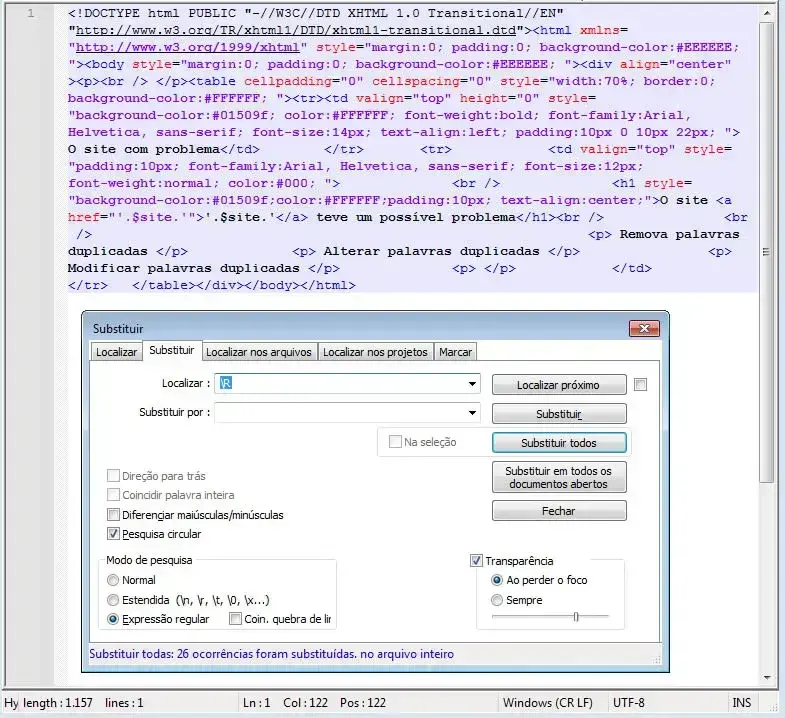Select the Sempre transparency radio button
Image resolution: width=785 pixels, height=718 pixels.
tap(497, 600)
